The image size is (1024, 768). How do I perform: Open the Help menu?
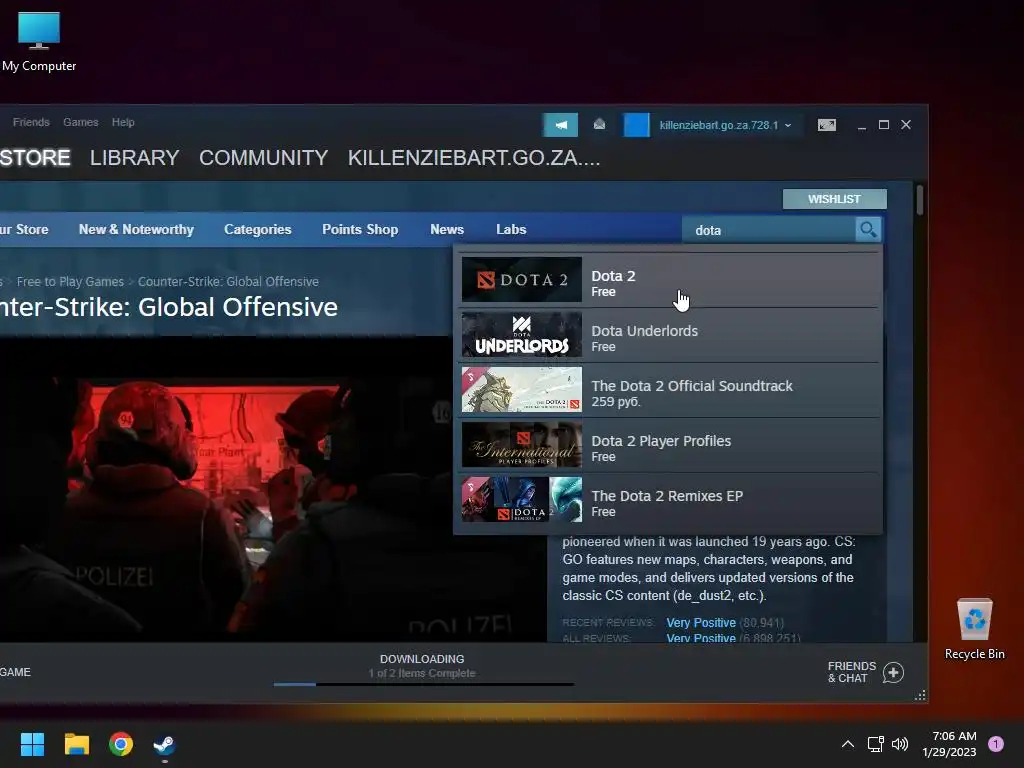pyautogui.click(x=123, y=122)
